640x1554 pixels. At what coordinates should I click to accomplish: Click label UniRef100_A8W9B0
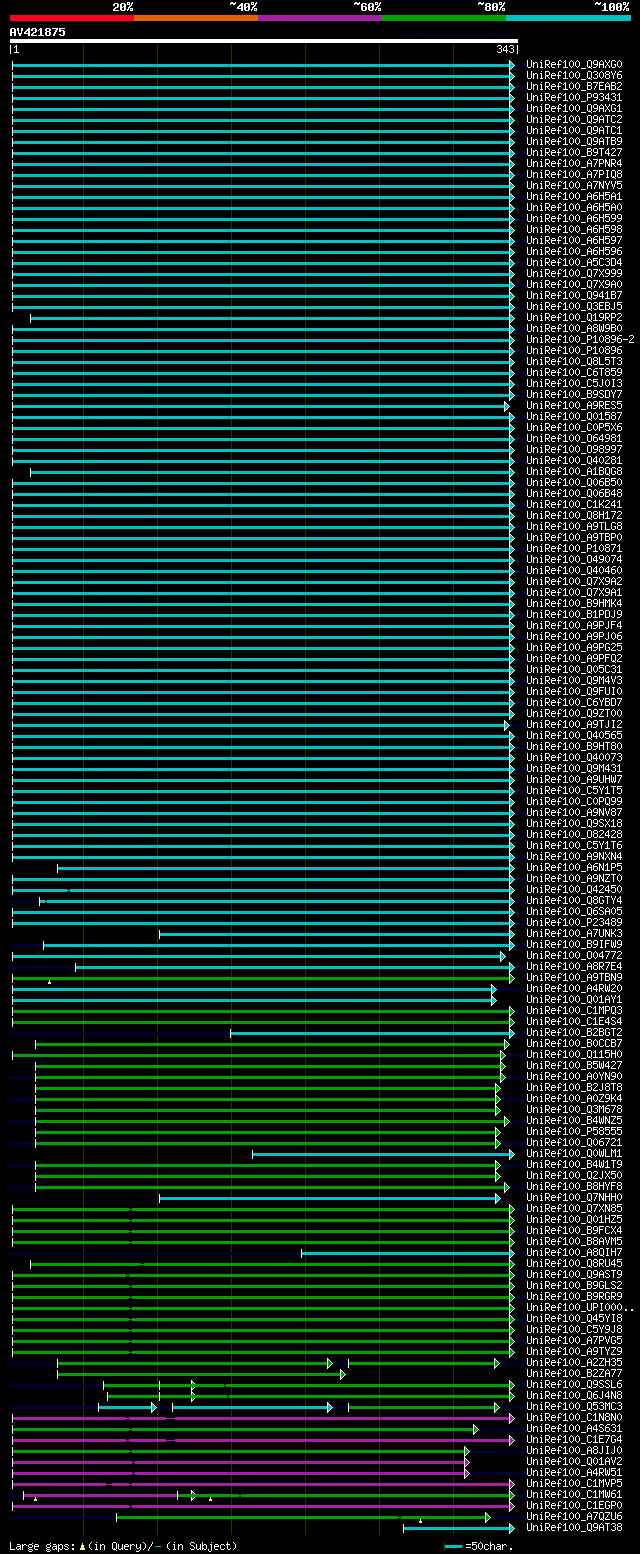(574, 329)
